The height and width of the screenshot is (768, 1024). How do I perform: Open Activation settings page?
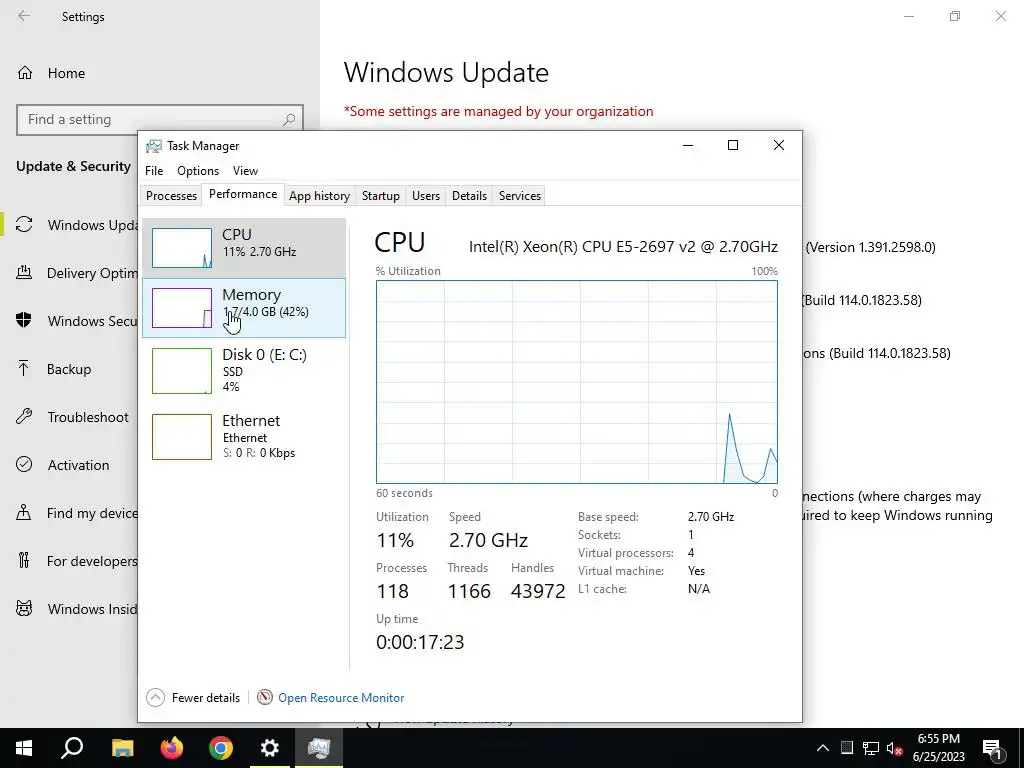point(78,465)
